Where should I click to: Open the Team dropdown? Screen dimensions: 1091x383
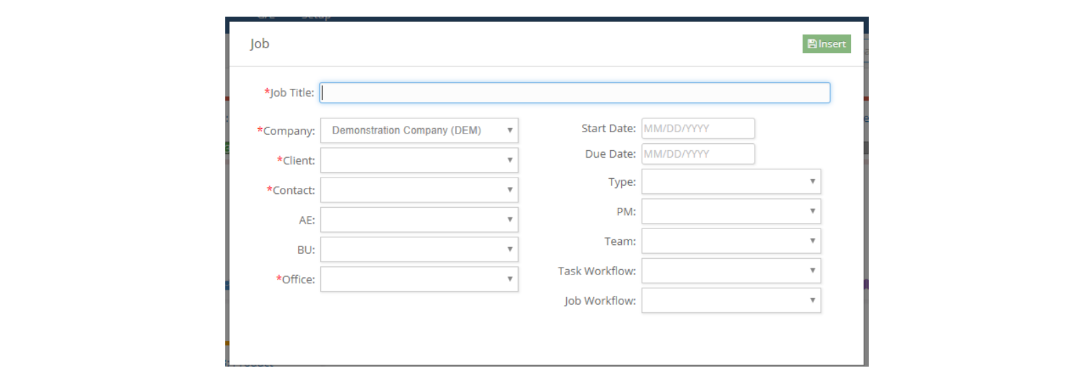click(731, 241)
